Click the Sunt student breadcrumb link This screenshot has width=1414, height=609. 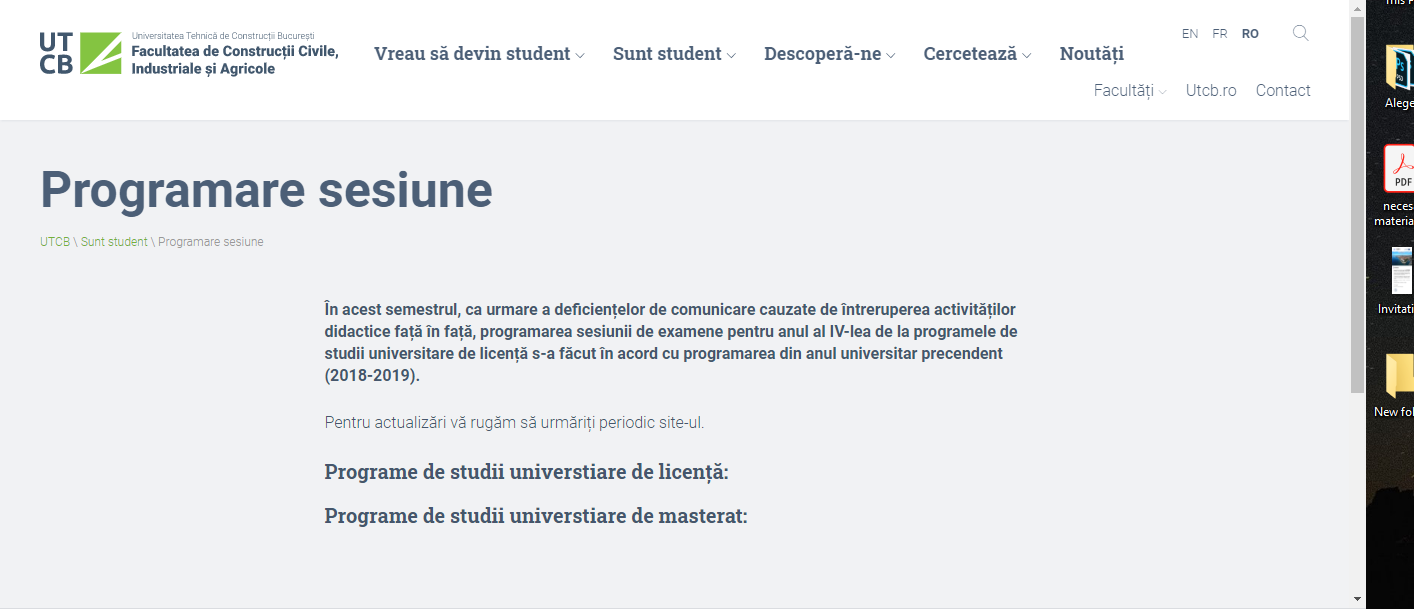114,242
